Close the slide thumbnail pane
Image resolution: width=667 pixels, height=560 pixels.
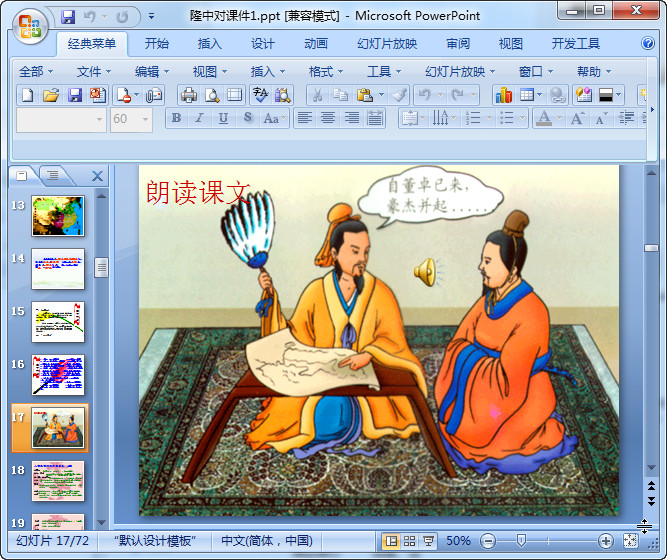pyautogui.click(x=97, y=176)
